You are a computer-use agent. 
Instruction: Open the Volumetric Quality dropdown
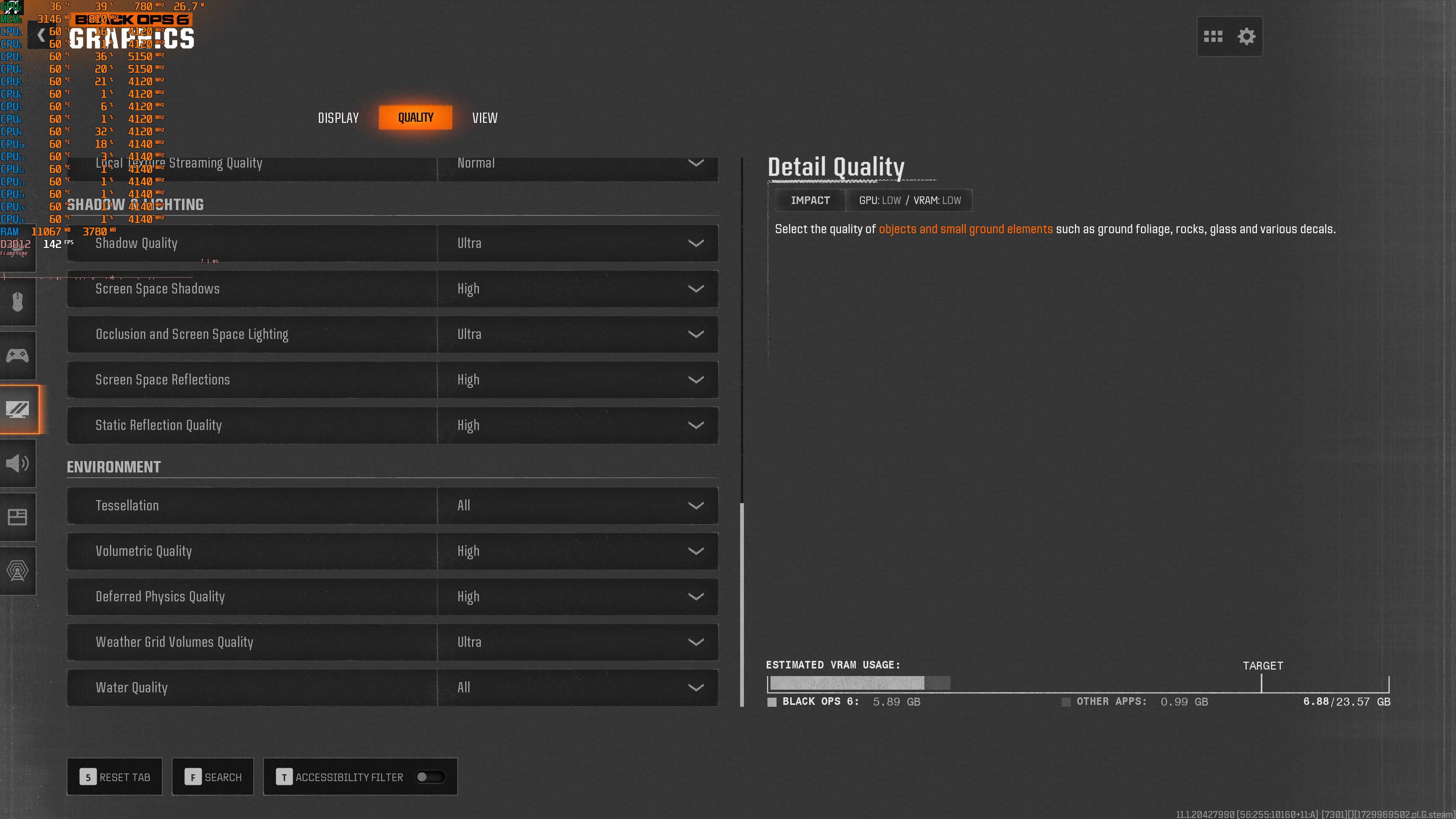(x=577, y=551)
